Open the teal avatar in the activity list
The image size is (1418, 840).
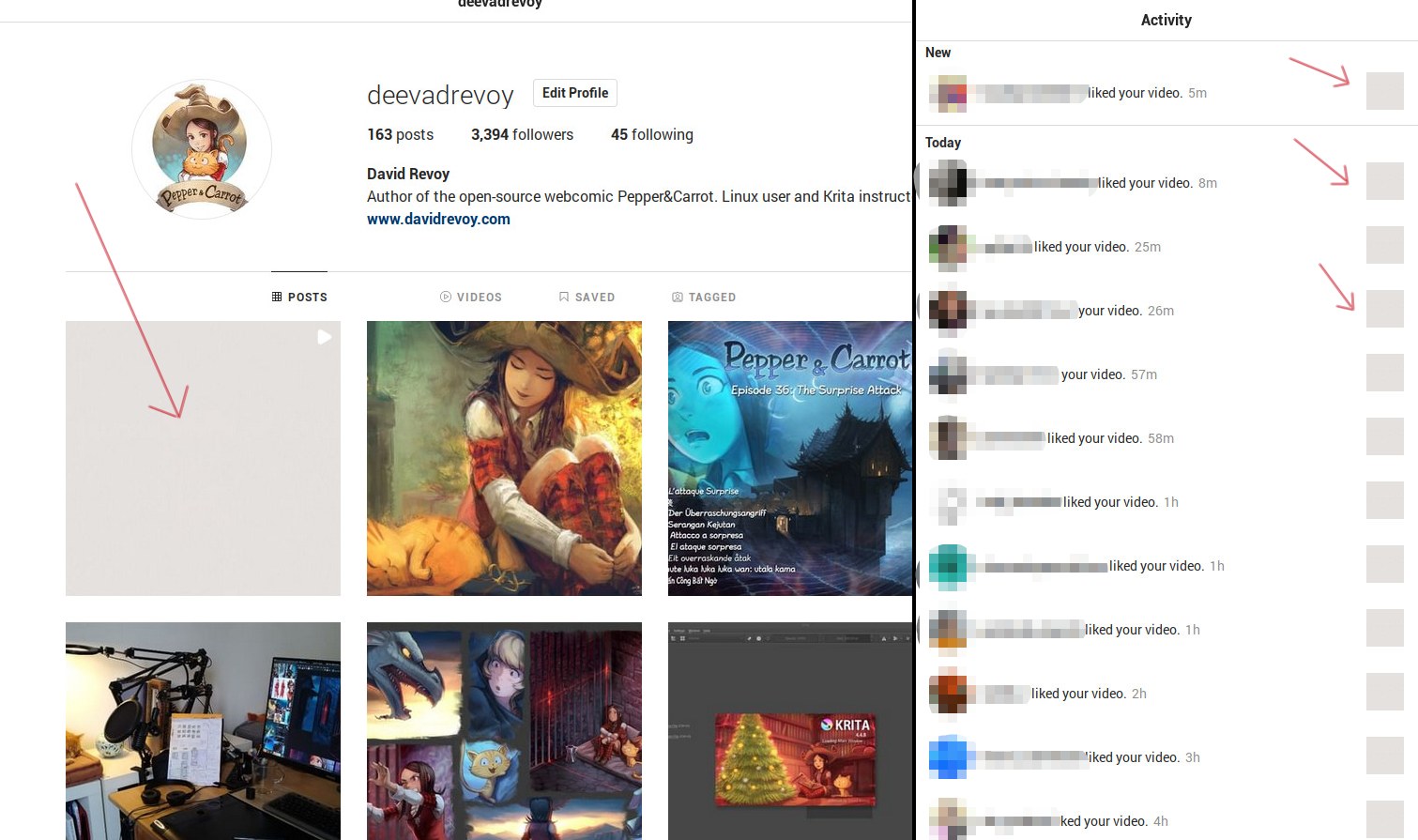[948, 566]
